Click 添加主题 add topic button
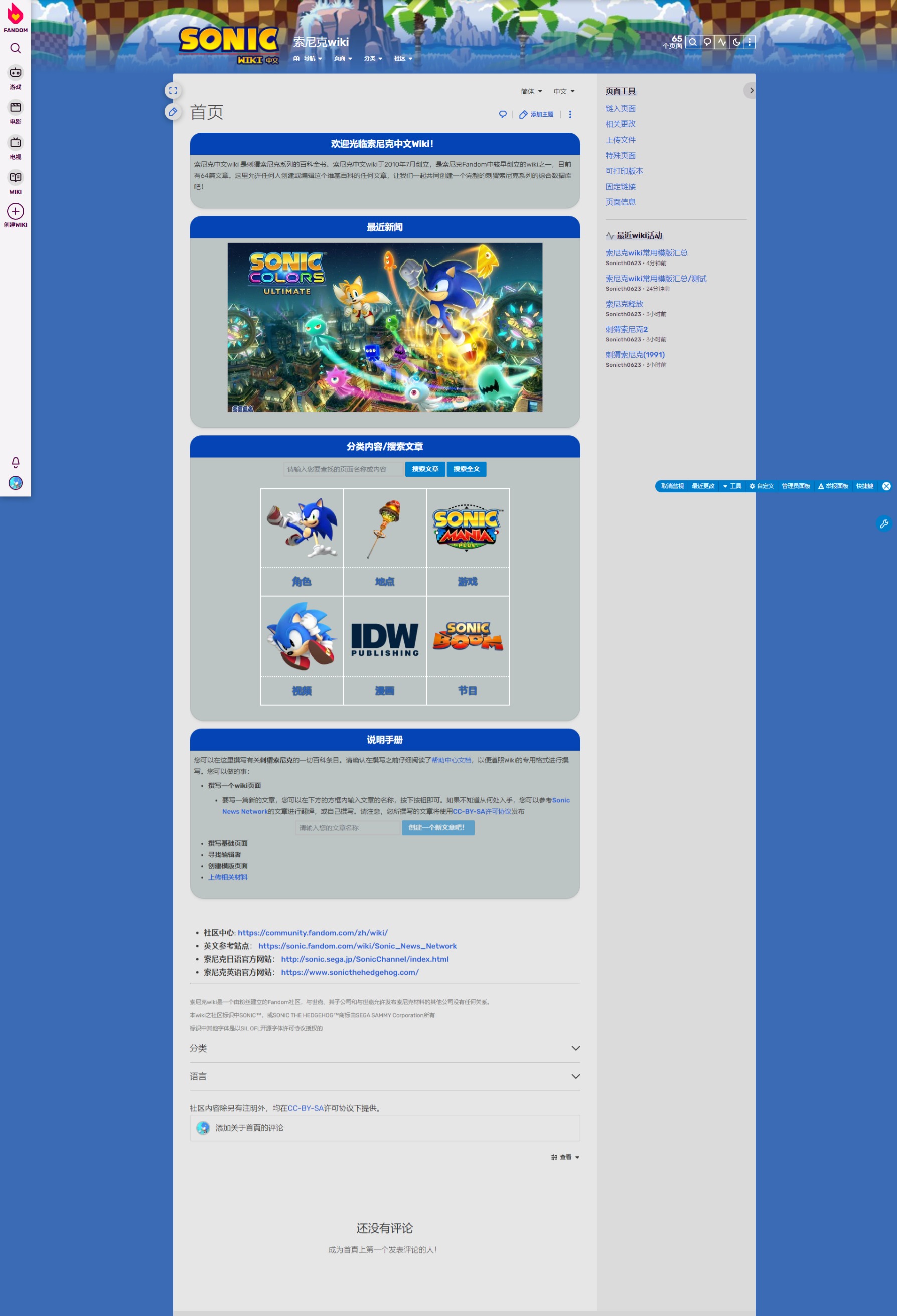This screenshot has height=1316, width=897. (x=536, y=114)
